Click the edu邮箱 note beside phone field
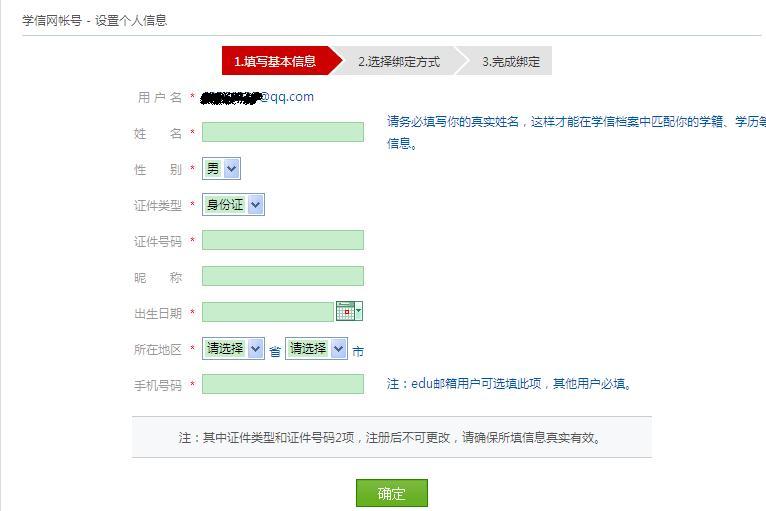766x511 pixels. (509, 383)
